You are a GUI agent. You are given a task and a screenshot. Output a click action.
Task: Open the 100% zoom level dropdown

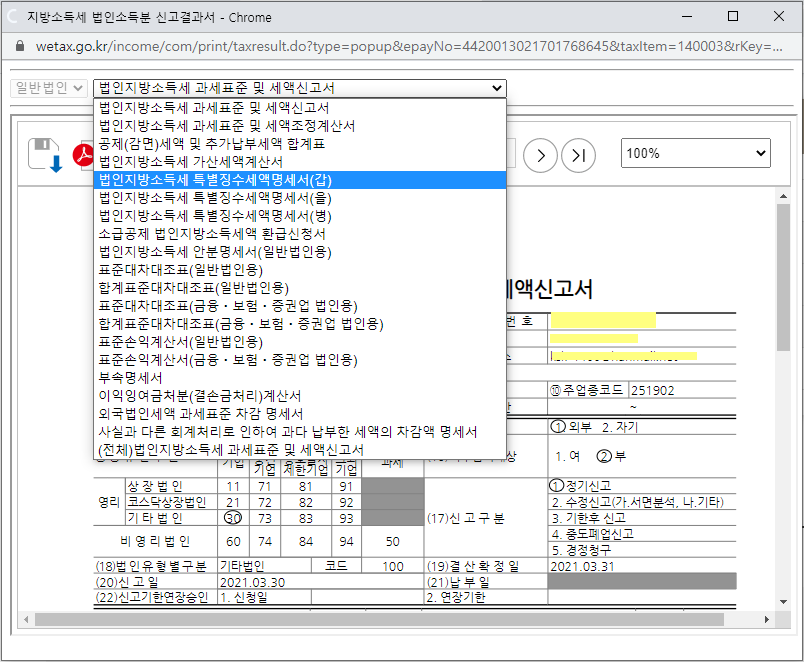(695, 153)
